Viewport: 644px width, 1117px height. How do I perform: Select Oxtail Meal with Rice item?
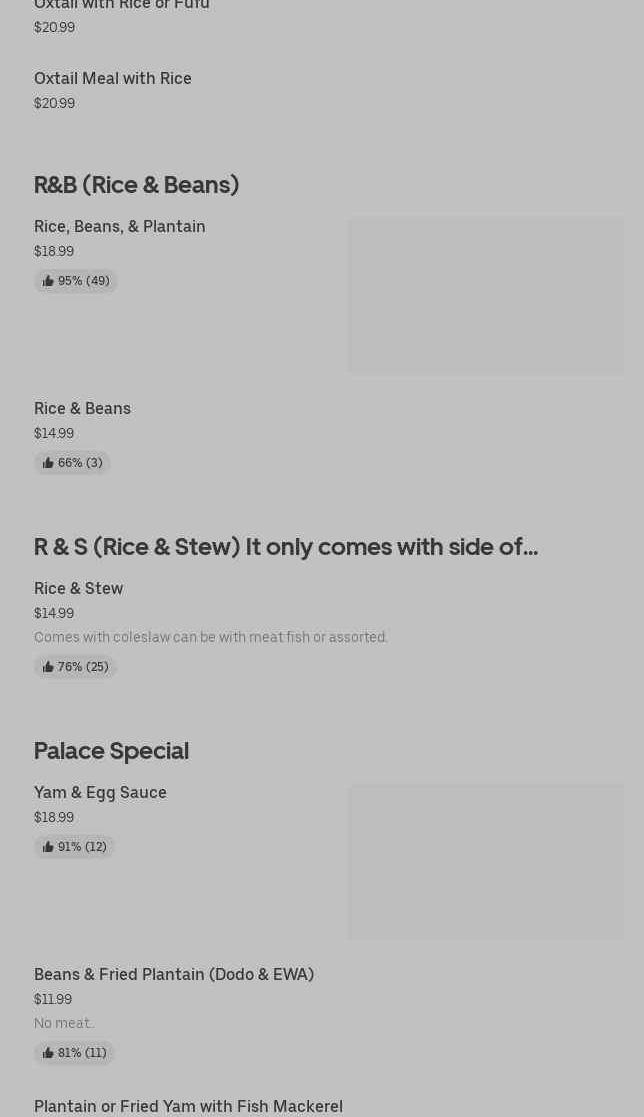click(x=113, y=78)
